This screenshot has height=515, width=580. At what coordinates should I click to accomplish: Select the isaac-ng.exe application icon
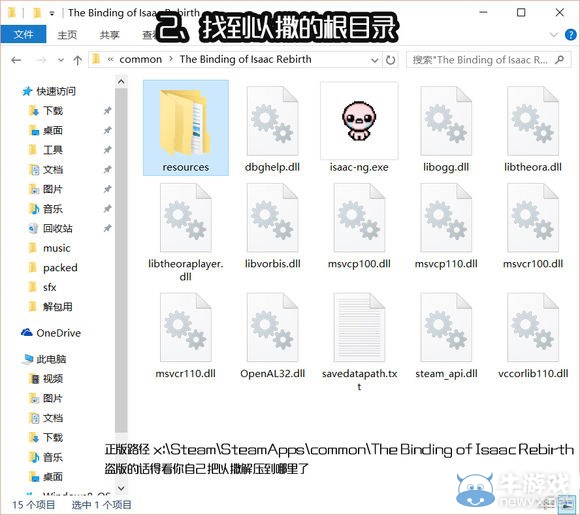point(359,121)
